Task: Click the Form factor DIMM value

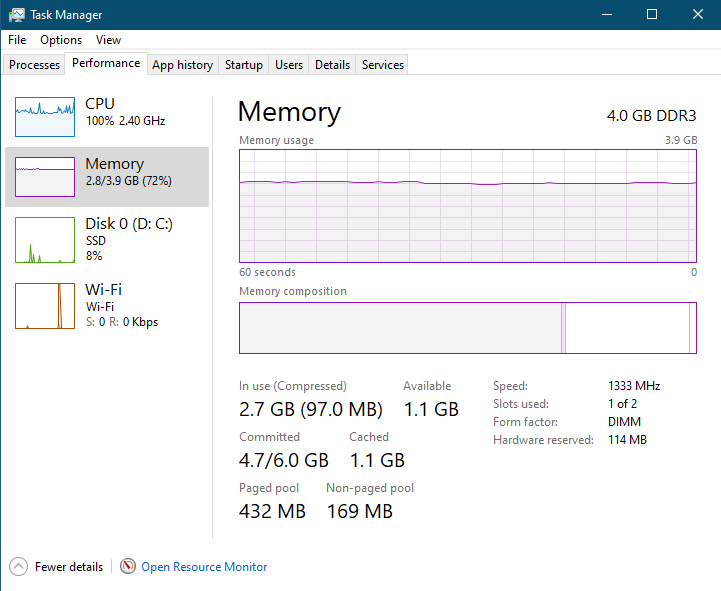Action: [624, 422]
